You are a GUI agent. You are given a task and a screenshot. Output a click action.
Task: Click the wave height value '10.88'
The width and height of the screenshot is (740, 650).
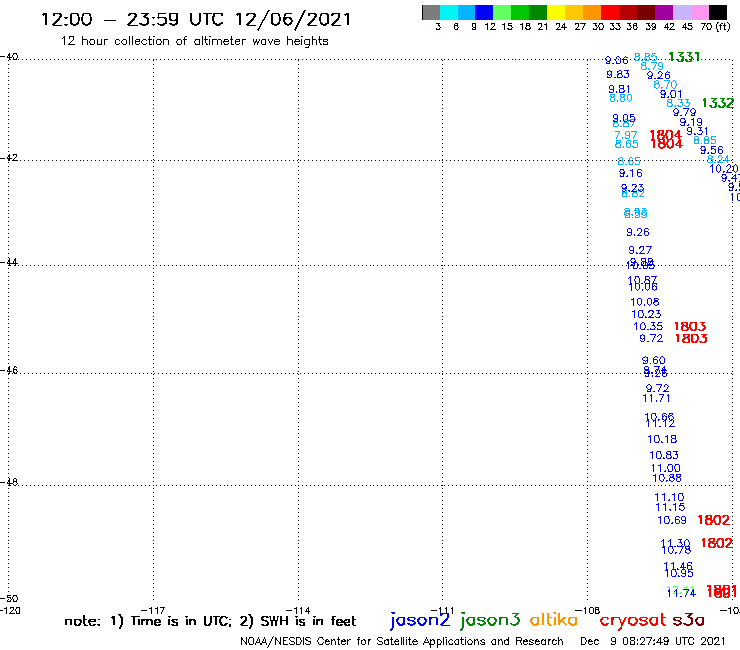click(x=667, y=478)
